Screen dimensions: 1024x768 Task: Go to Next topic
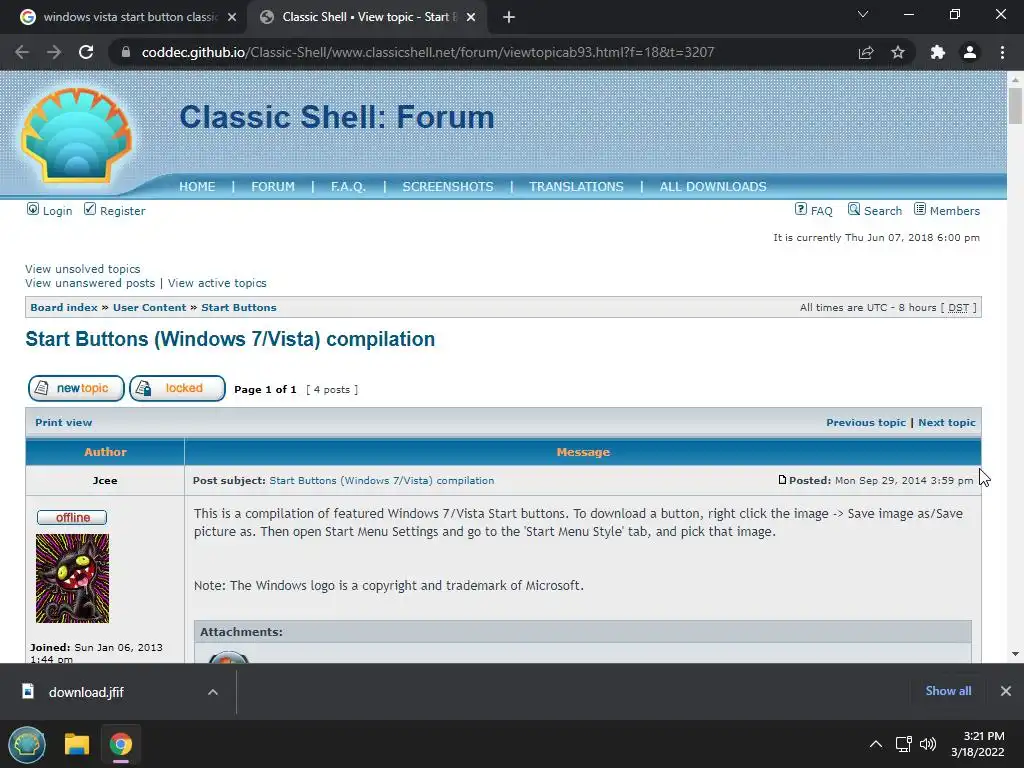(947, 423)
